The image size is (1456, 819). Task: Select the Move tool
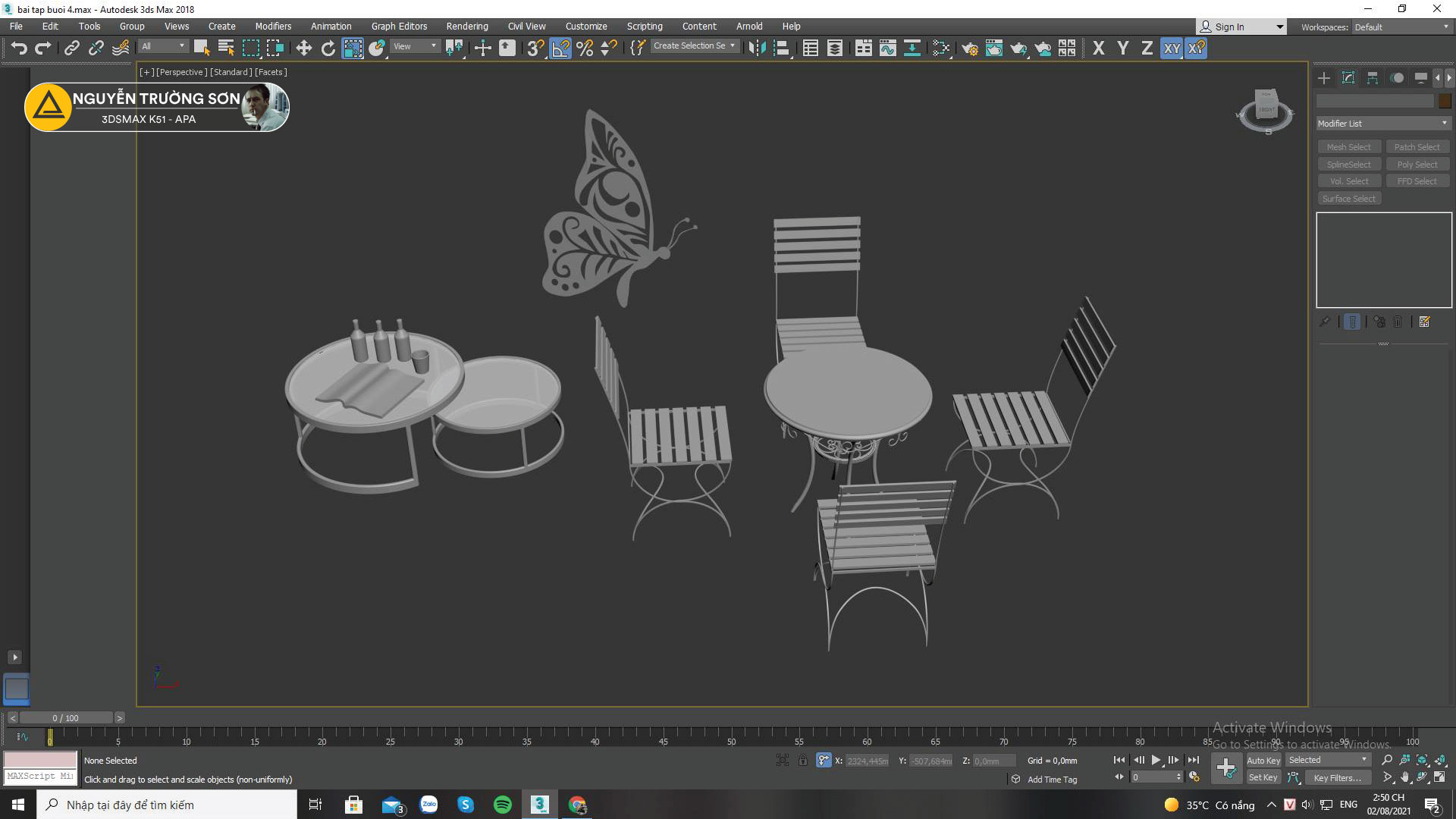pyautogui.click(x=303, y=49)
